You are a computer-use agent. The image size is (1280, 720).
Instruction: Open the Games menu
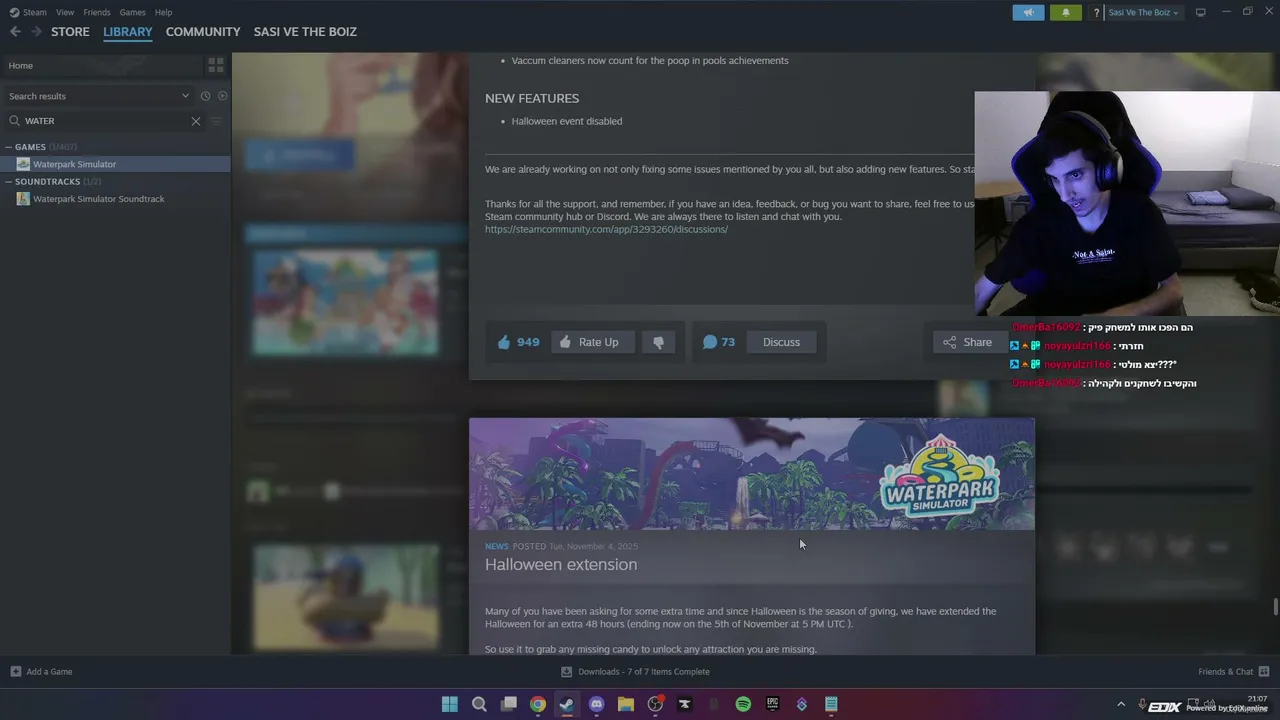[x=132, y=13]
